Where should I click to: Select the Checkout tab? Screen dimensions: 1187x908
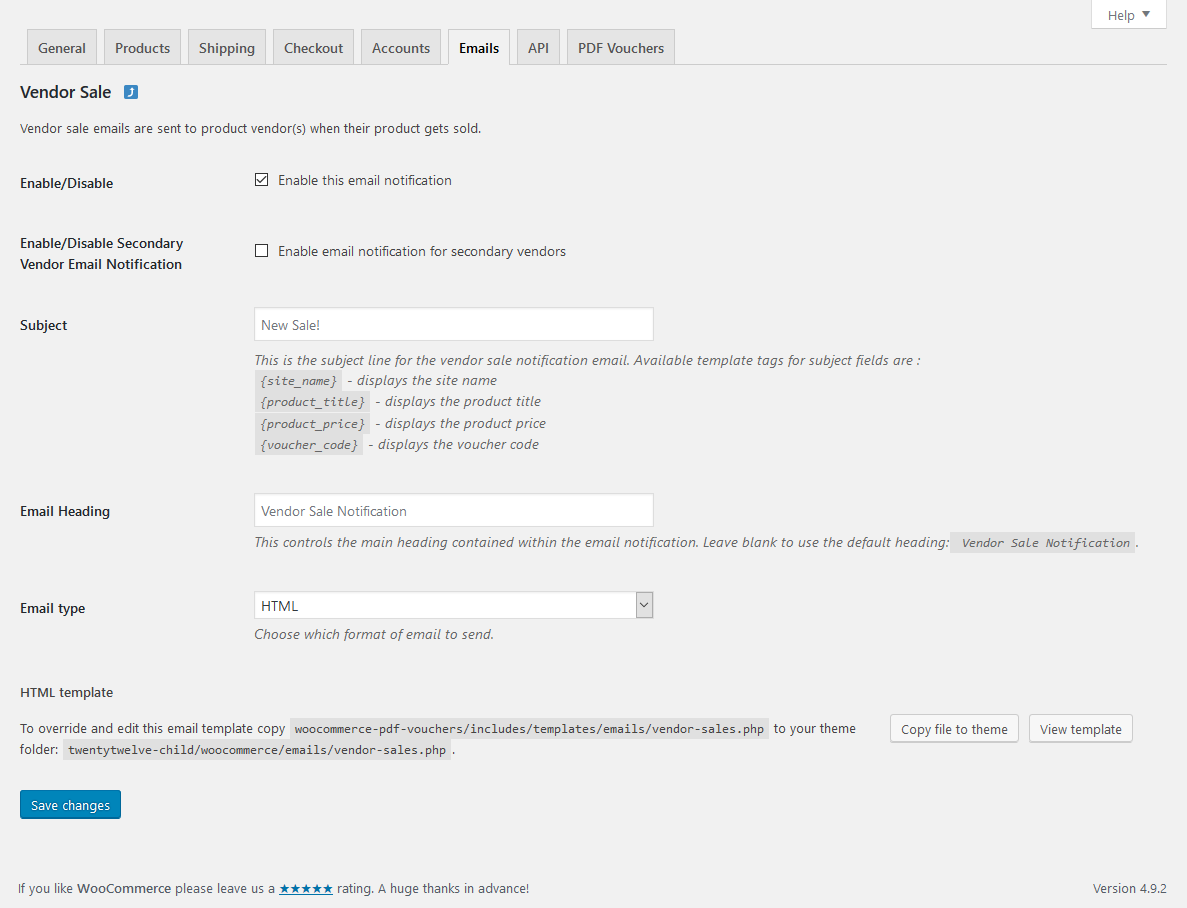point(313,48)
